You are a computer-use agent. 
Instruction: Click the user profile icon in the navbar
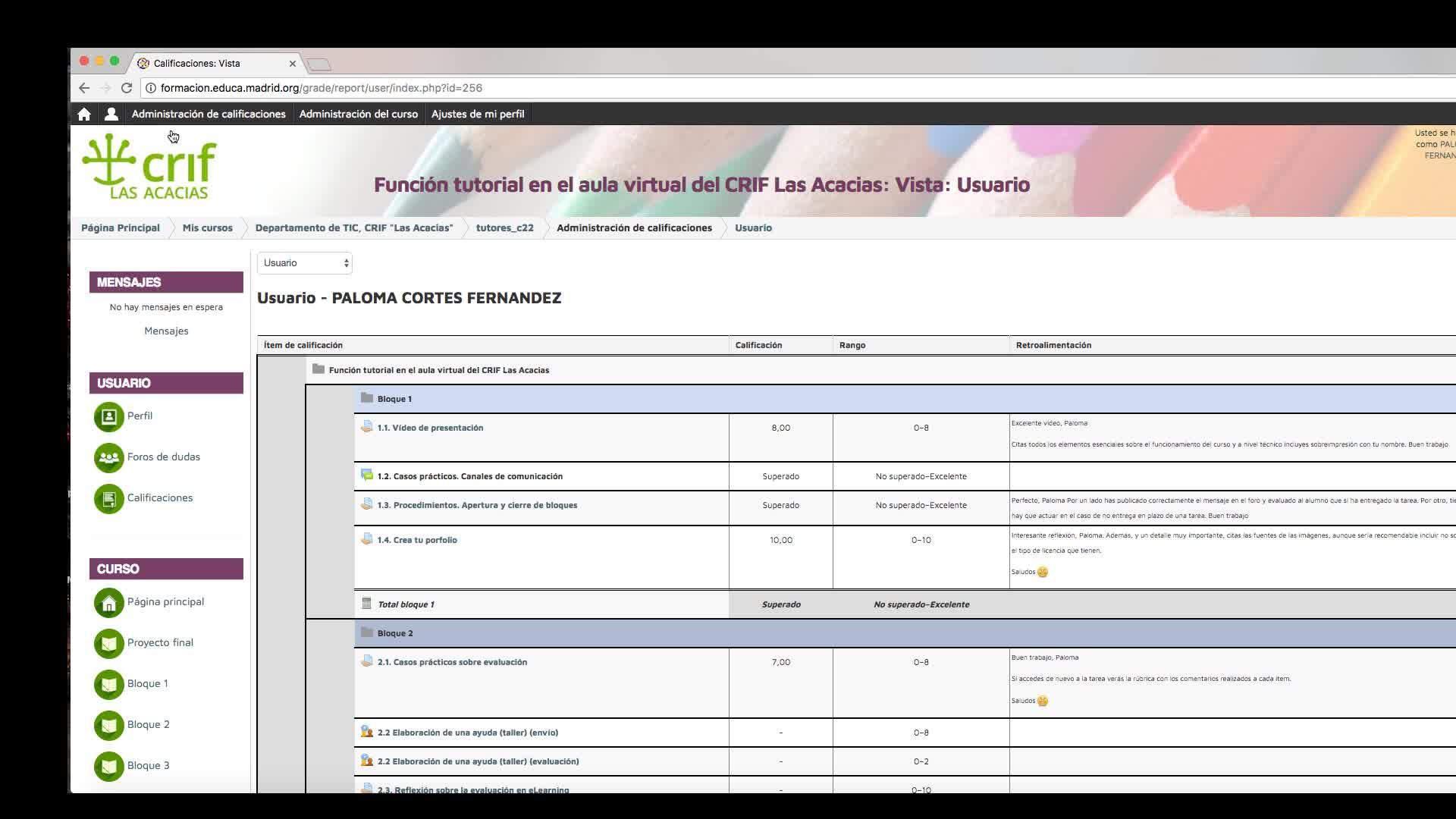(x=111, y=114)
